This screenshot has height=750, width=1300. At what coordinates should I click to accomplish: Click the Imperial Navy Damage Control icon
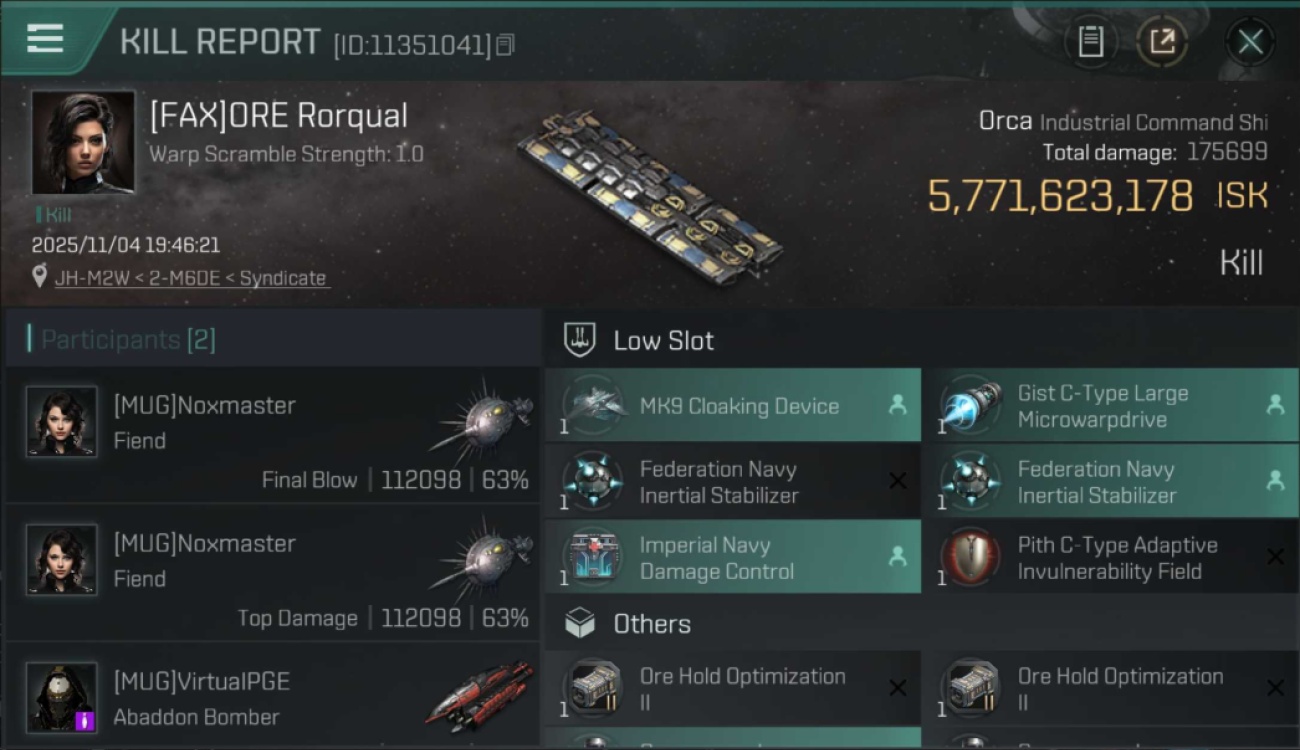pyautogui.click(x=594, y=557)
